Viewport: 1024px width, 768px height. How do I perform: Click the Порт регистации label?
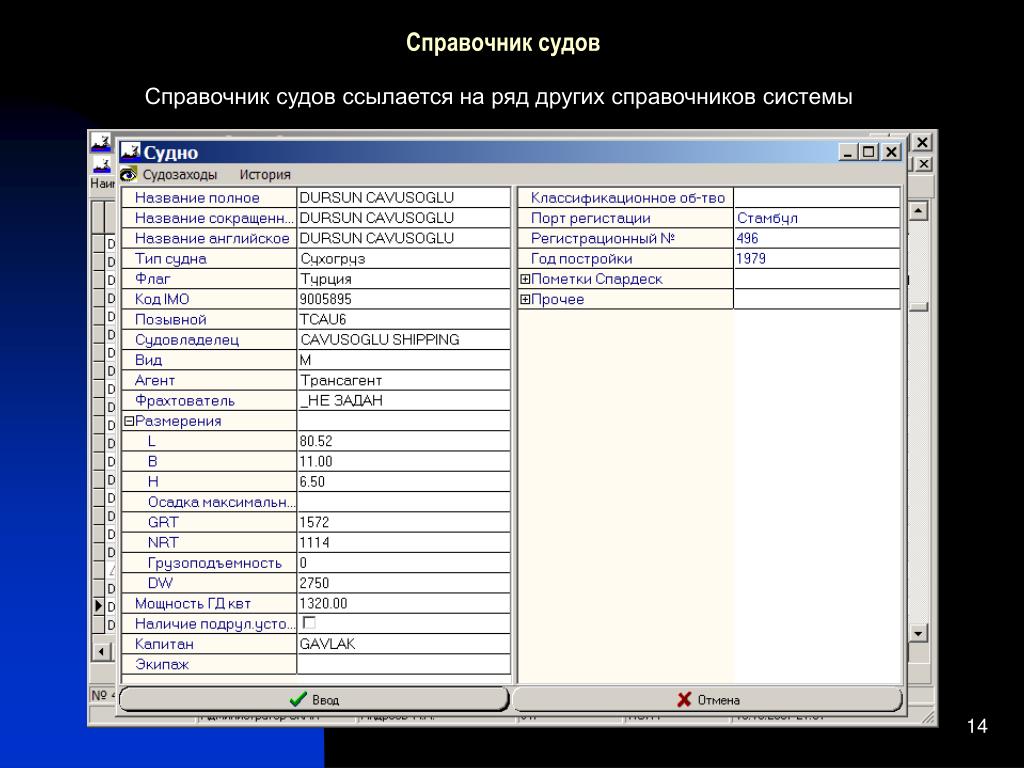pos(590,217)
